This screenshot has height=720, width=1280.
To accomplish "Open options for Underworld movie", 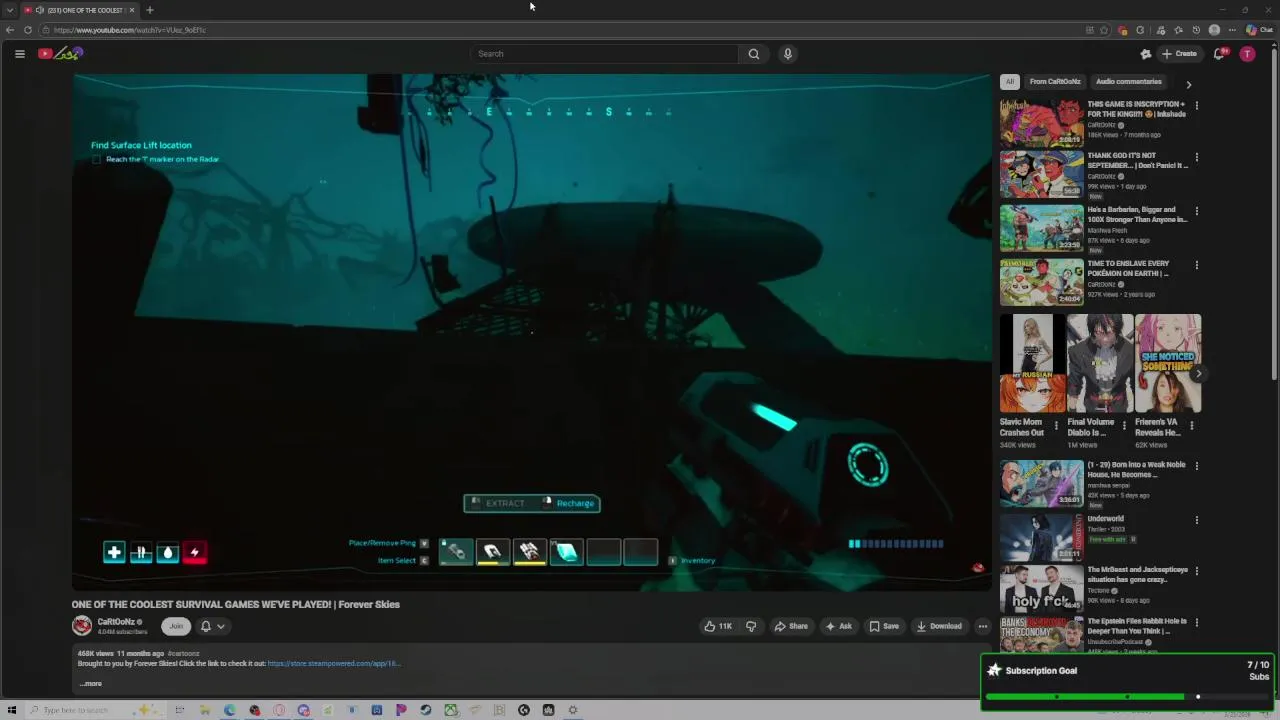I will (1196, 520).
